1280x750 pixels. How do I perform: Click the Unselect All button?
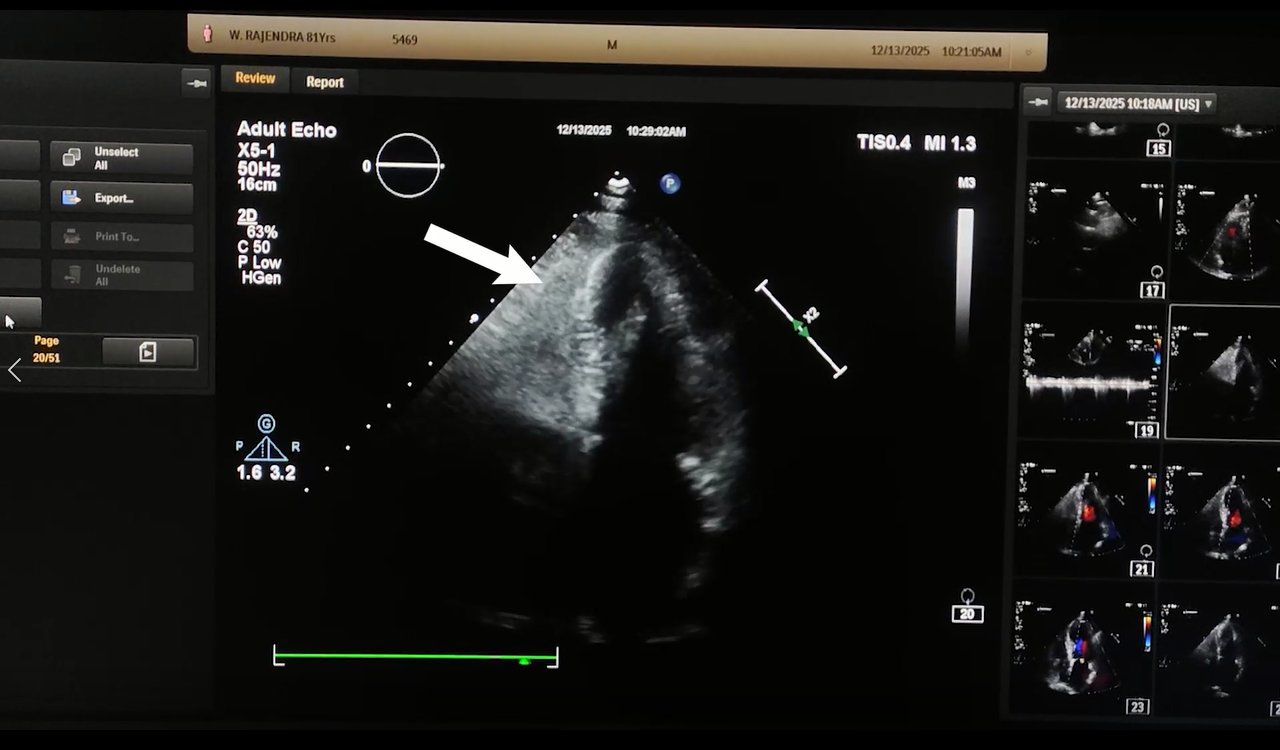click(x=122, y=158)
